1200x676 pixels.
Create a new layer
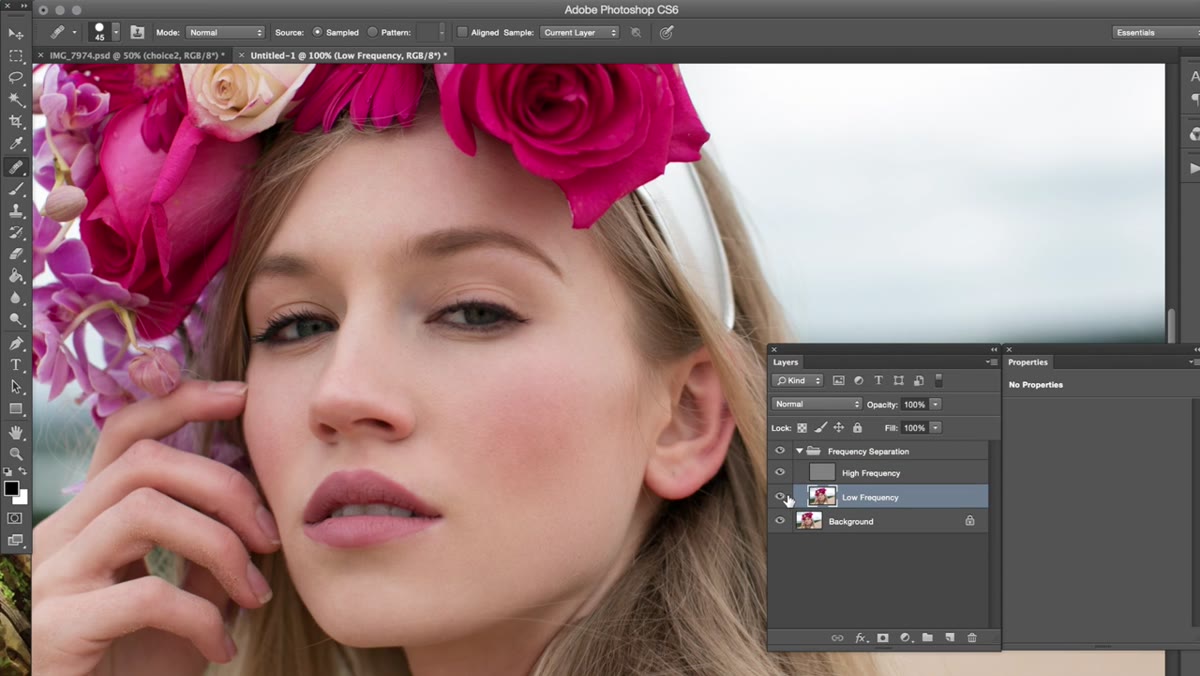tap(949, 638)
